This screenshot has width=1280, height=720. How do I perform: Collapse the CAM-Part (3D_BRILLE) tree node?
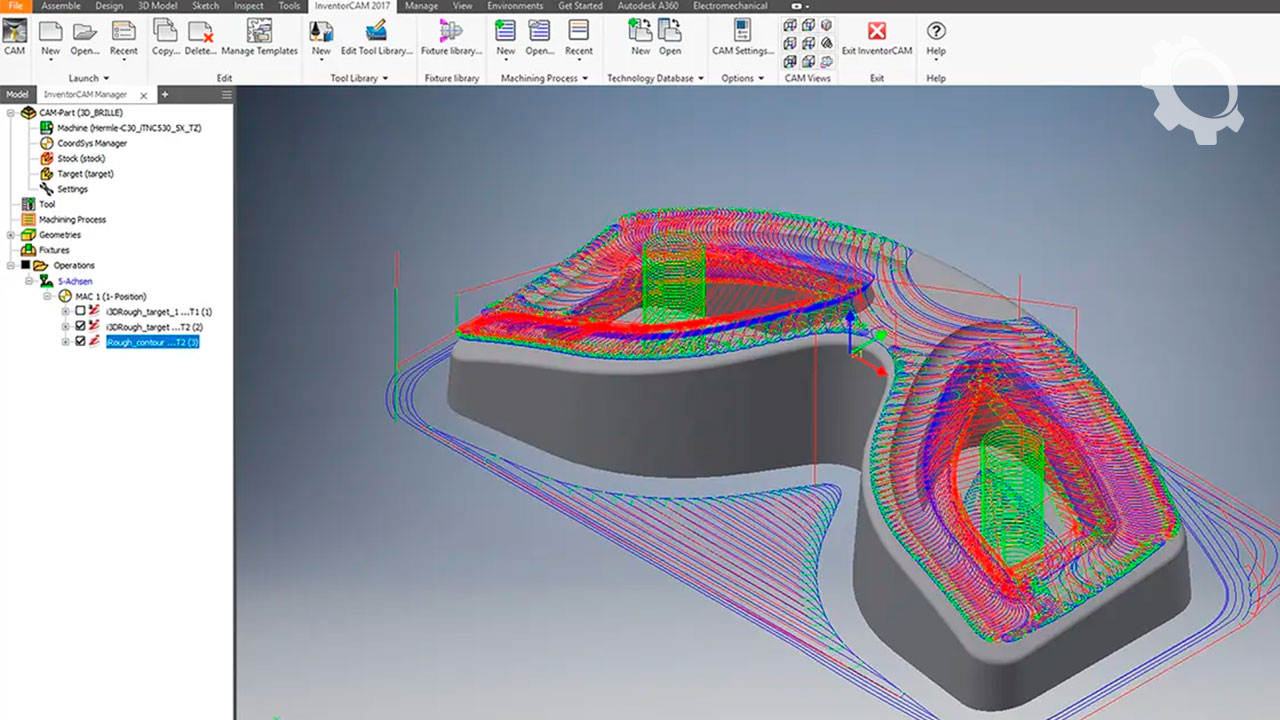[x=11, y=113]
